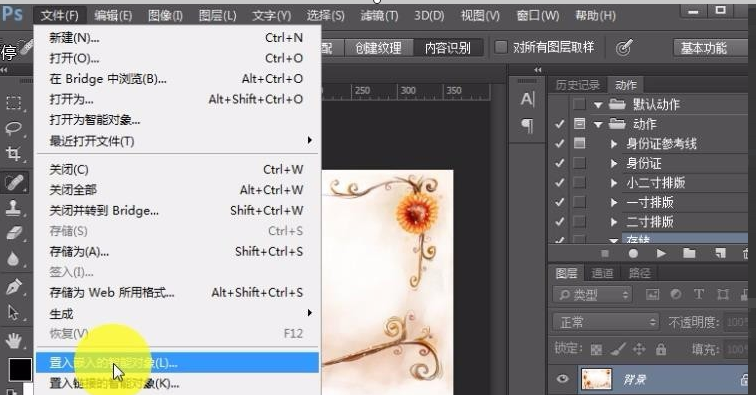
Task: Click the black foreground color swatch
Action: tap(20, 369)
